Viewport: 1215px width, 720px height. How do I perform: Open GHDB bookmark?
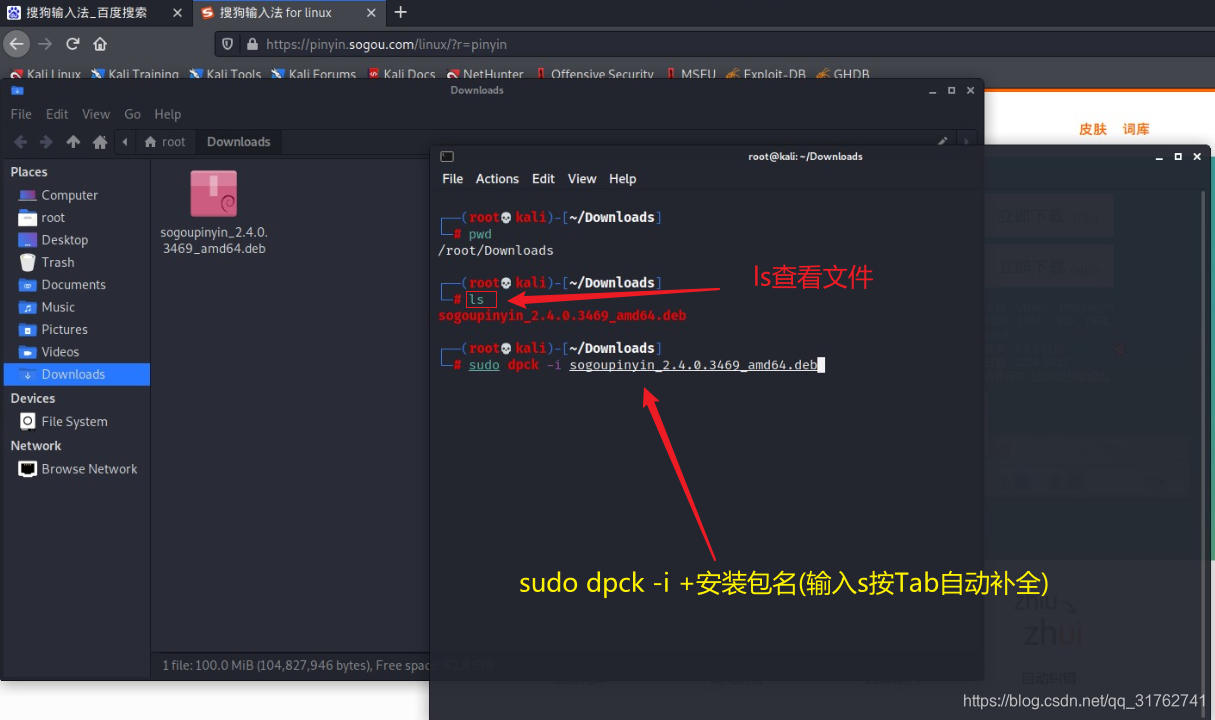(843, 75)
